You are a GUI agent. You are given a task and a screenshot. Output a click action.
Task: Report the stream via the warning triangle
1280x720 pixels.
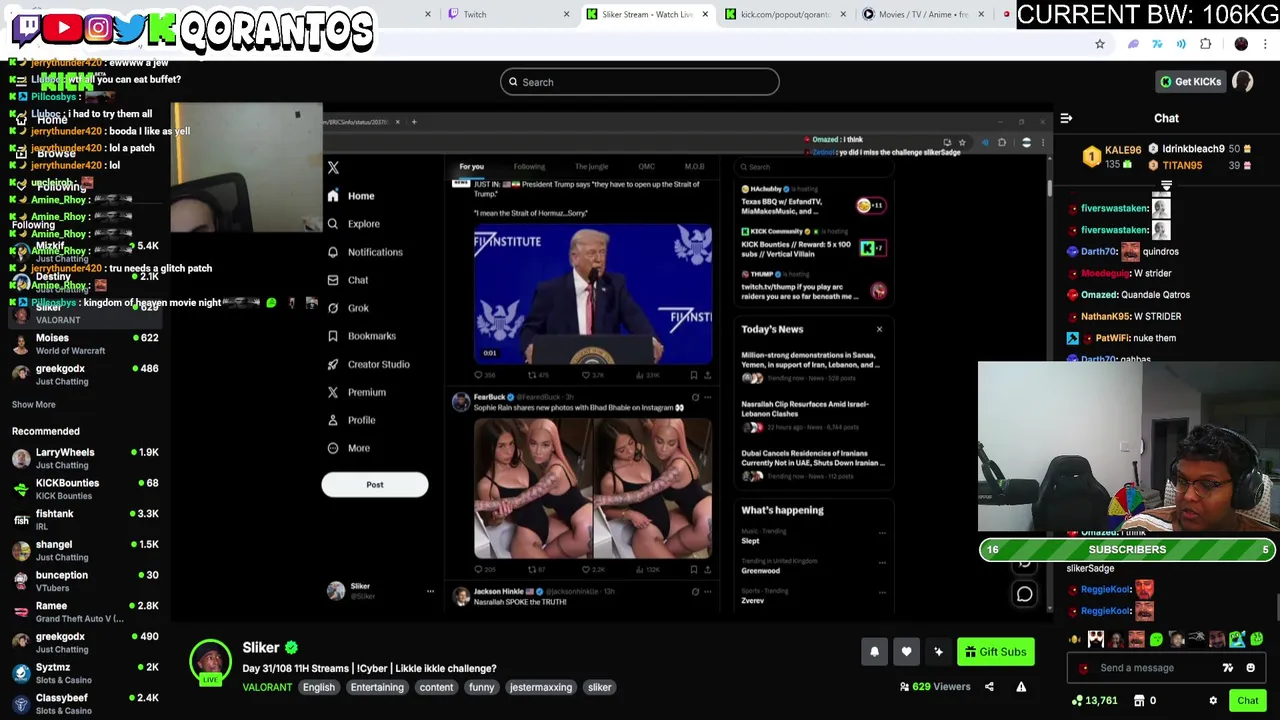pyautogui.click(x=1021, y=687)
